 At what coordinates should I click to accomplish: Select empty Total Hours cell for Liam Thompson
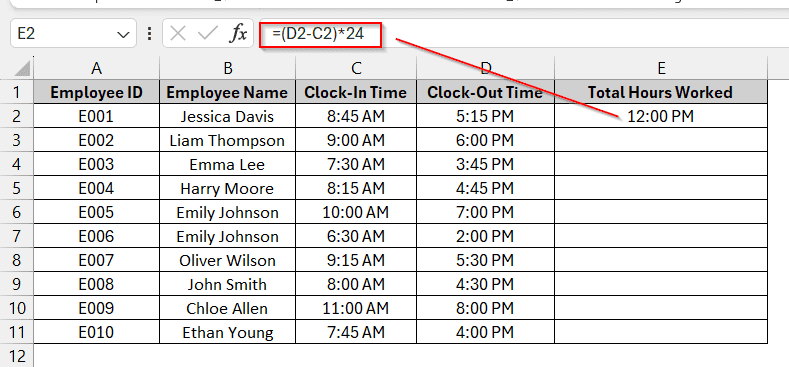coord(661,140)
